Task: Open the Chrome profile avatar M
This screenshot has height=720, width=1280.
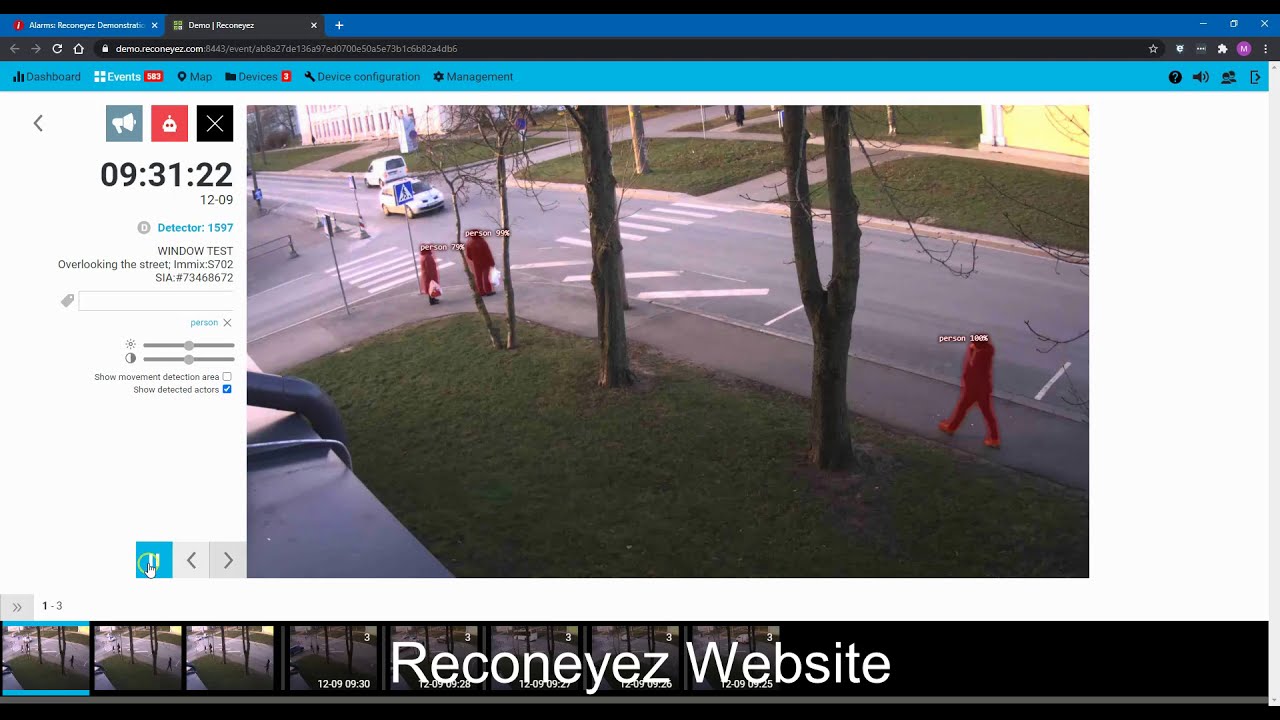Action: tap(1244, 48)
